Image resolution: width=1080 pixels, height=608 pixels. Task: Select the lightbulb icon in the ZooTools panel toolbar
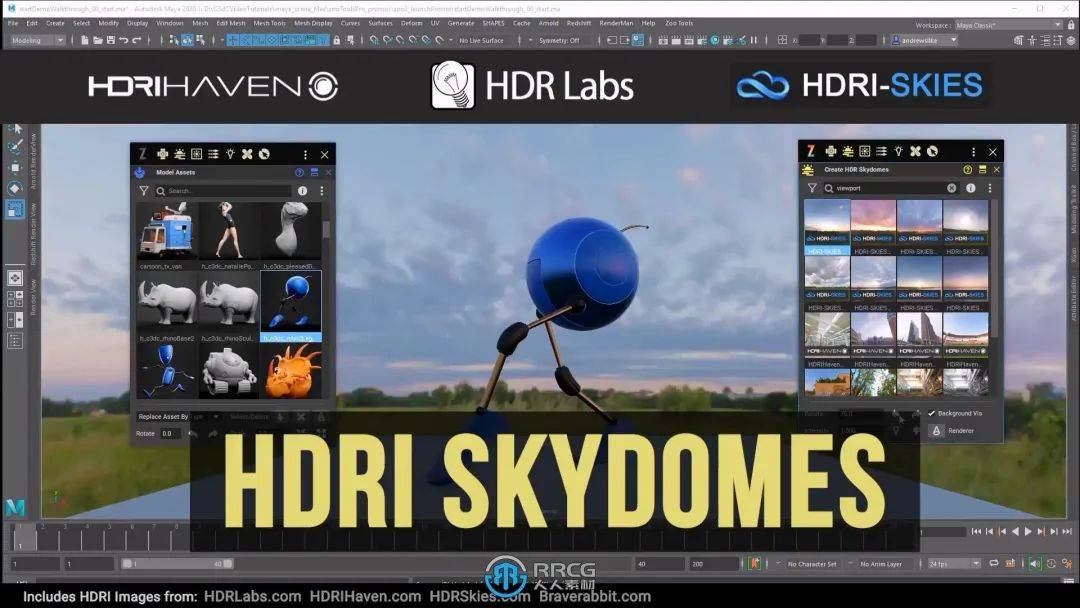click(x=230, y=154)
